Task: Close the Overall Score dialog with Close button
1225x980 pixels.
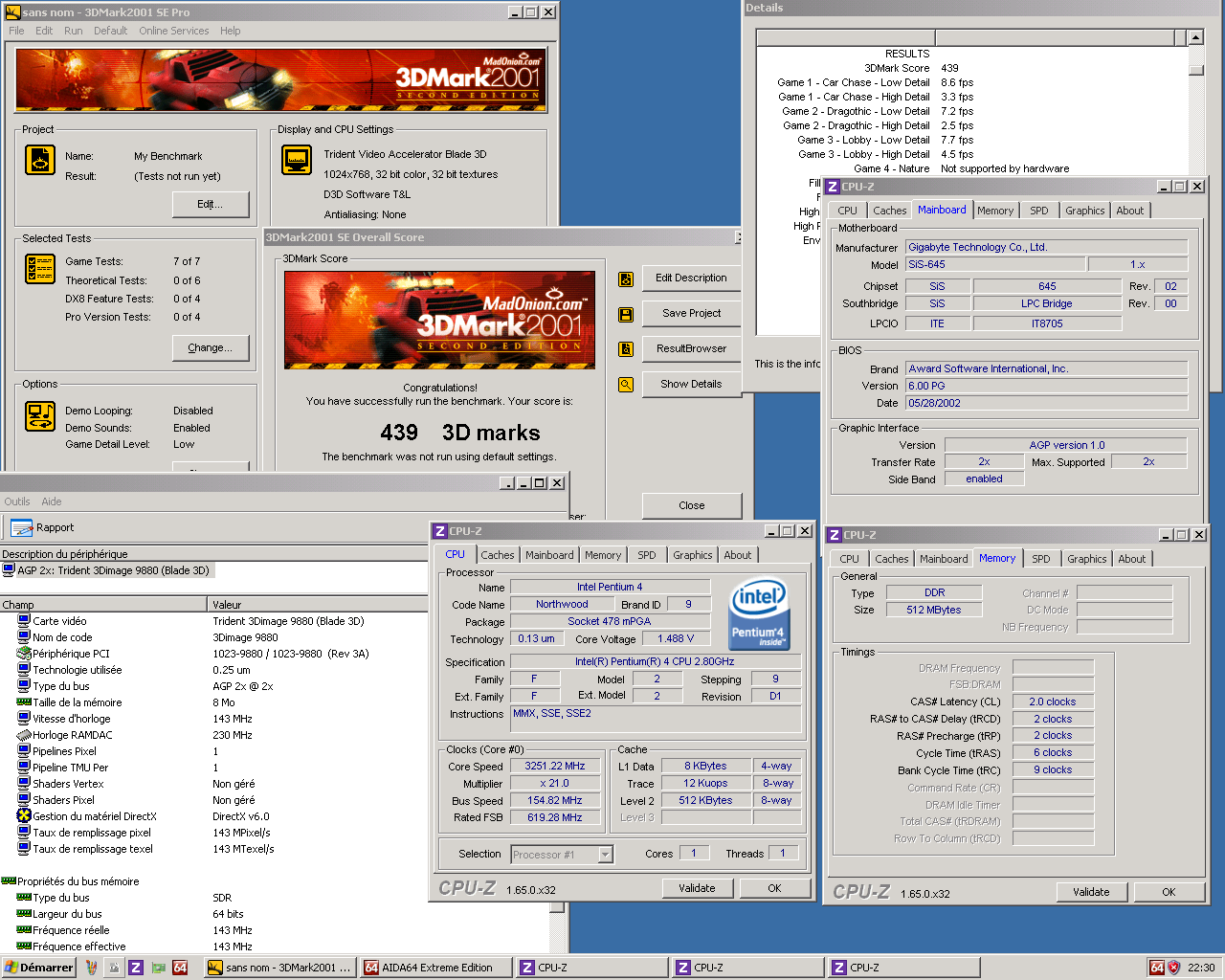Action: click(692, 505)
